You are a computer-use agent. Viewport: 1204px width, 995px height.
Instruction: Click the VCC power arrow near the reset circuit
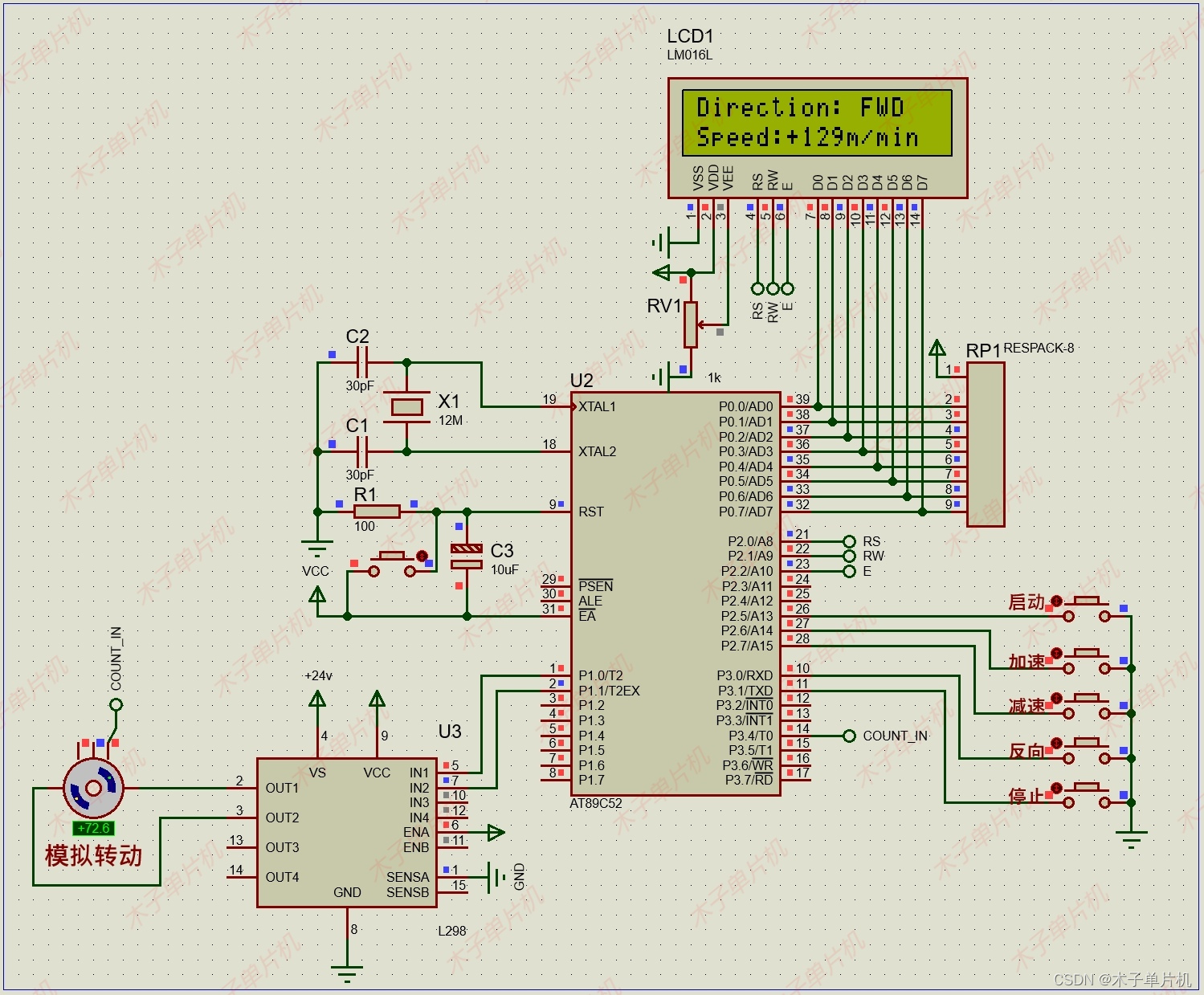[317, 594]
